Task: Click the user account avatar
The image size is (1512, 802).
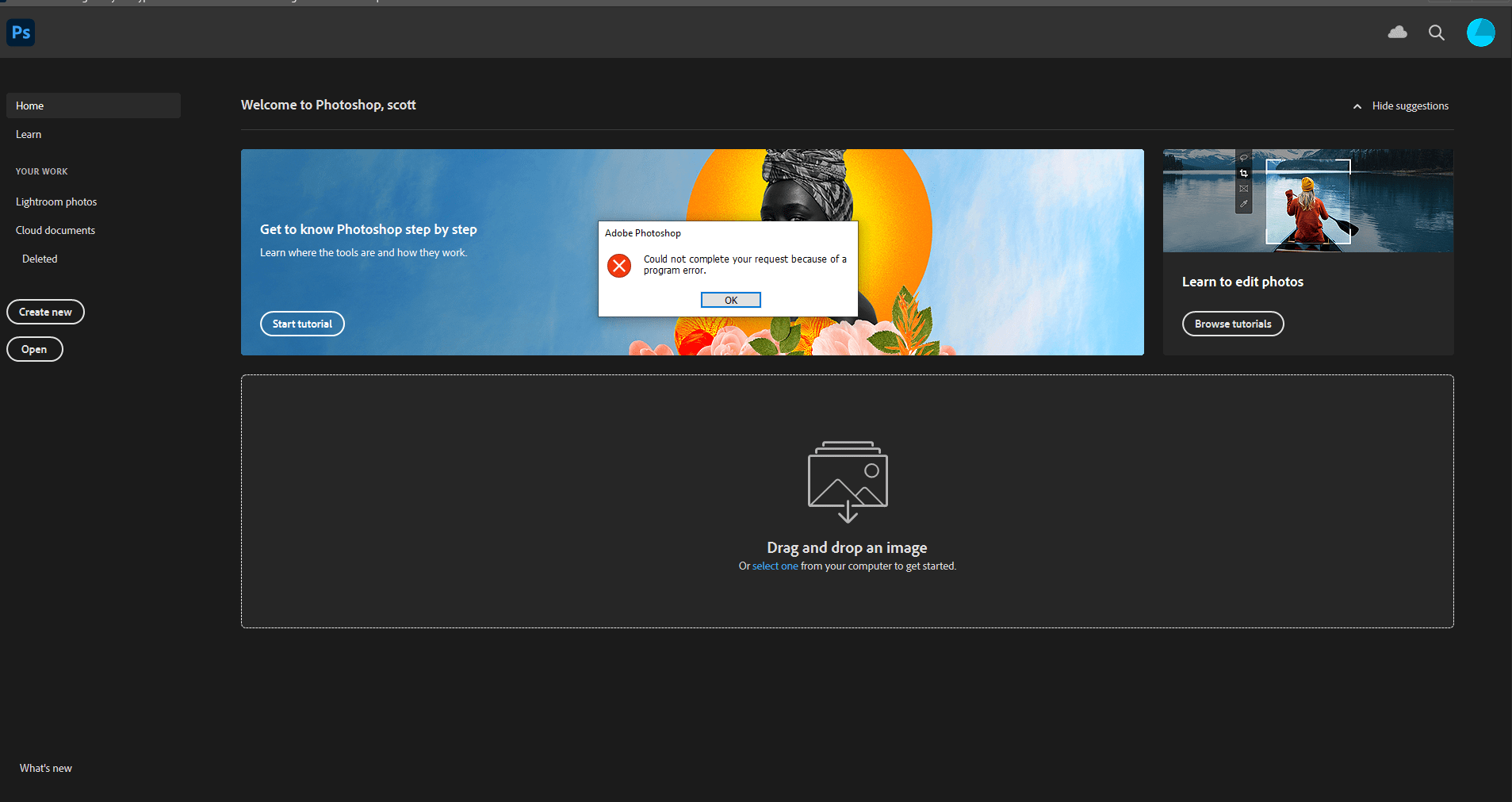Action: 1481,33
